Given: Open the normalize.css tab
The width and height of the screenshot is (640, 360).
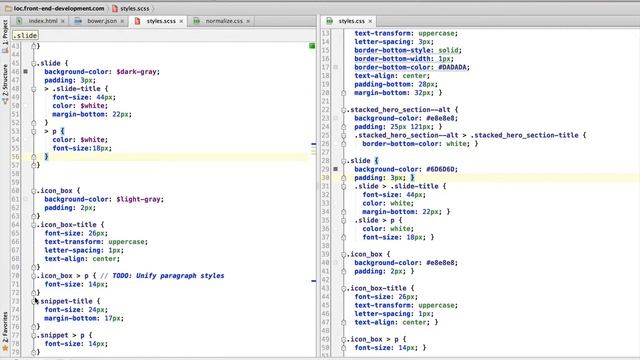Looking at the screenshot, I should point(224,21).
